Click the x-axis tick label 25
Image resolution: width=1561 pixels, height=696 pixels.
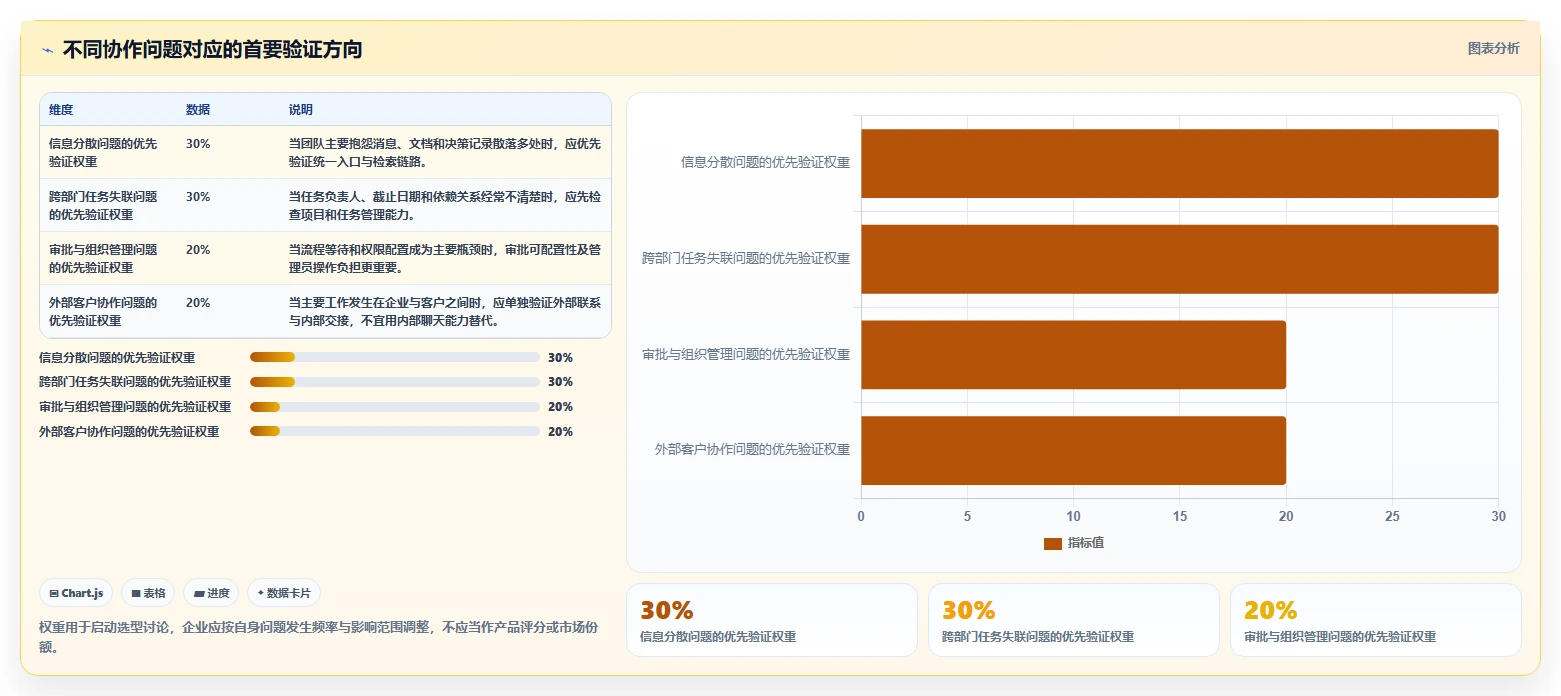click(1392, 516)
